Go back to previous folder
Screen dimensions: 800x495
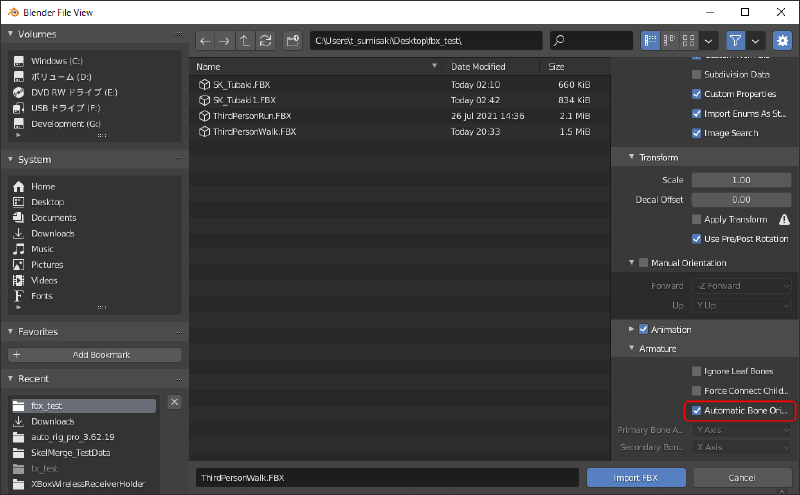205,40
